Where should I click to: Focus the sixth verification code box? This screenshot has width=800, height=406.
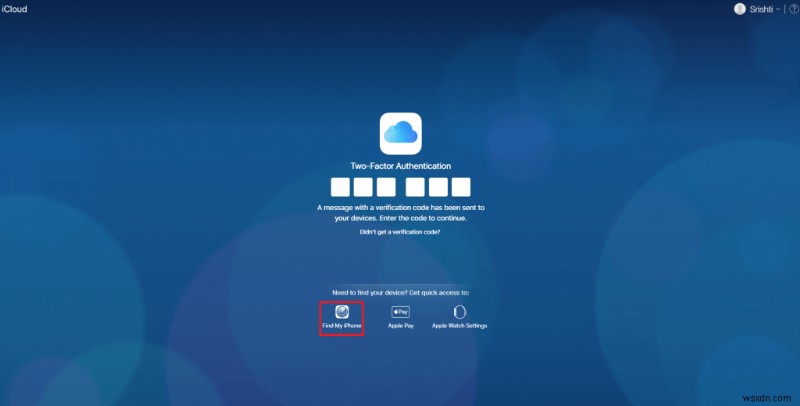[x=461, y=187]
